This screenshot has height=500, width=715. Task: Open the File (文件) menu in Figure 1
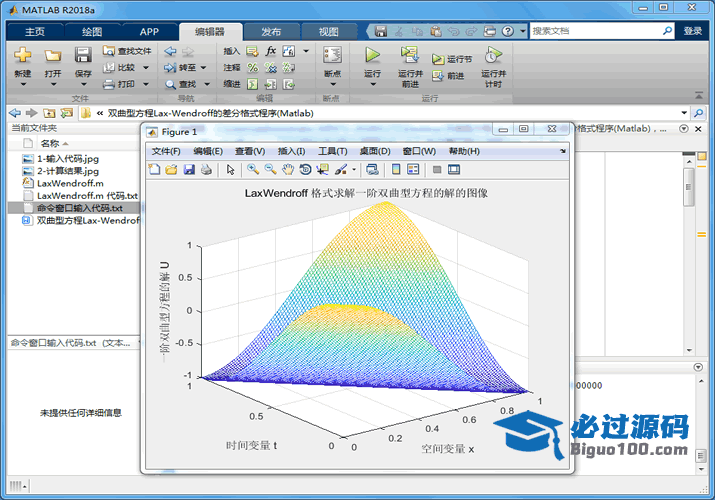(x=166, y=151)
